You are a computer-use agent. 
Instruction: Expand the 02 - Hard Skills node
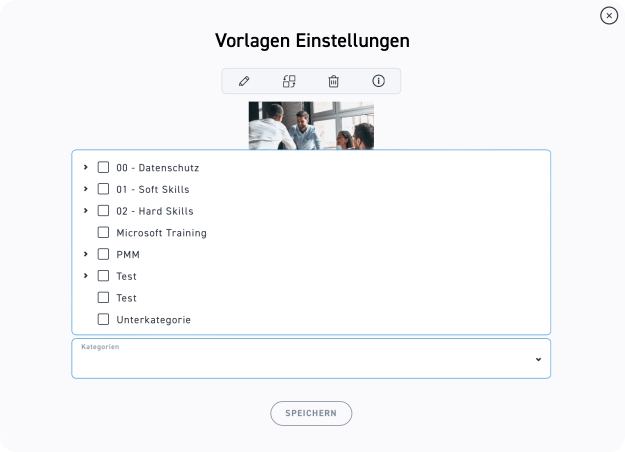pyautogui.click(x=86, y=211)
